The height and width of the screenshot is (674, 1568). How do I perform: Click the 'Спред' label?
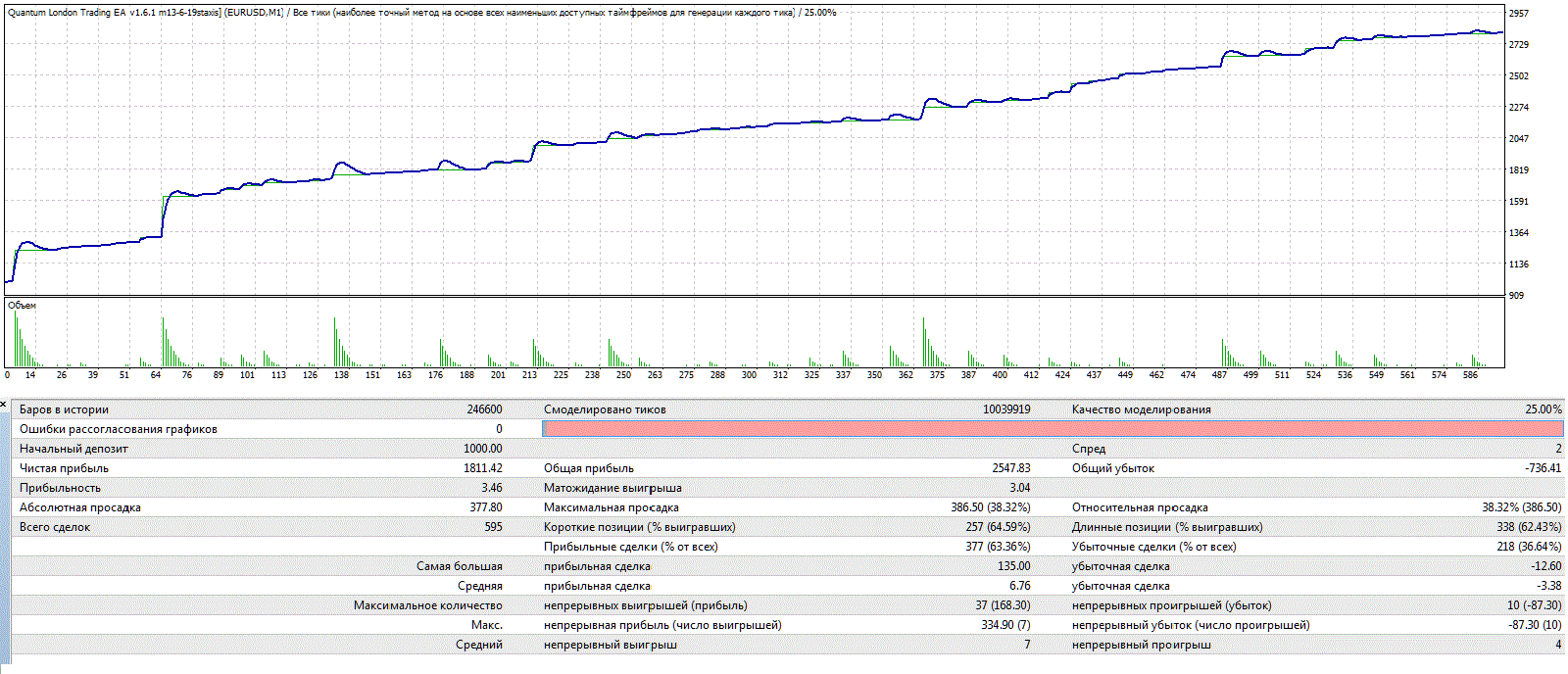pyautogui.click(x=1089, y=449)
